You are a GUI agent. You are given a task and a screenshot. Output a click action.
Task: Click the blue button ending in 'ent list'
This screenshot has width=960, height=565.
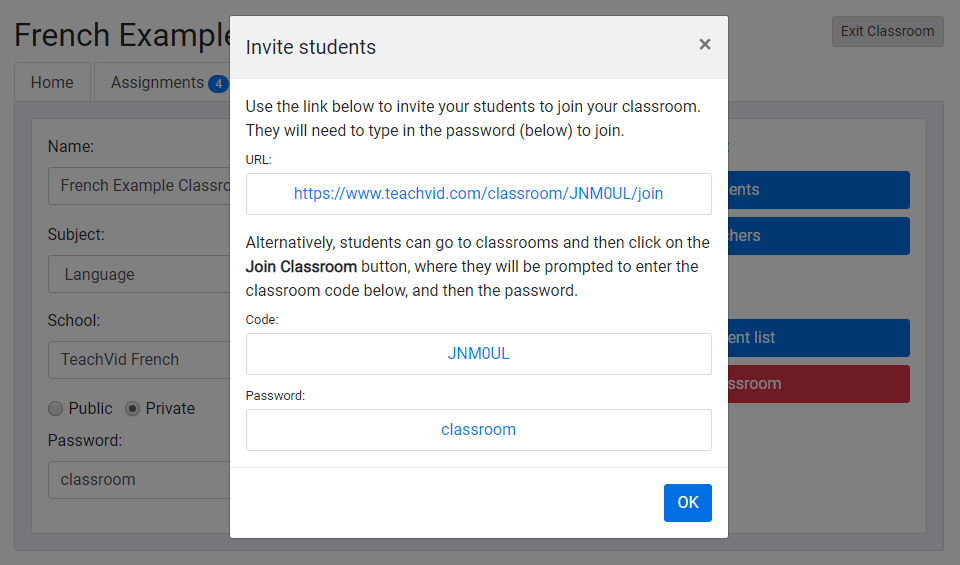pos(818,338)
